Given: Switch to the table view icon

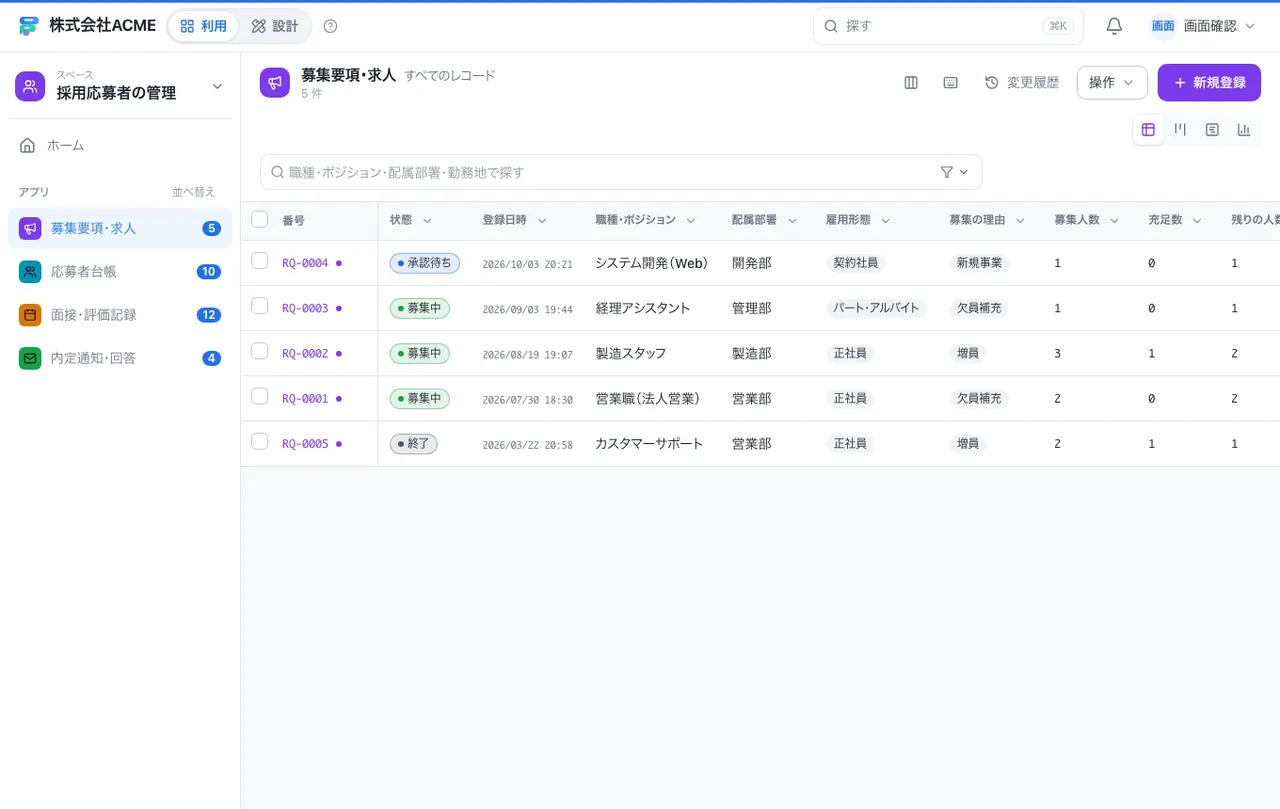Looking at the screenshot, I should click(x=1148, y=130).
